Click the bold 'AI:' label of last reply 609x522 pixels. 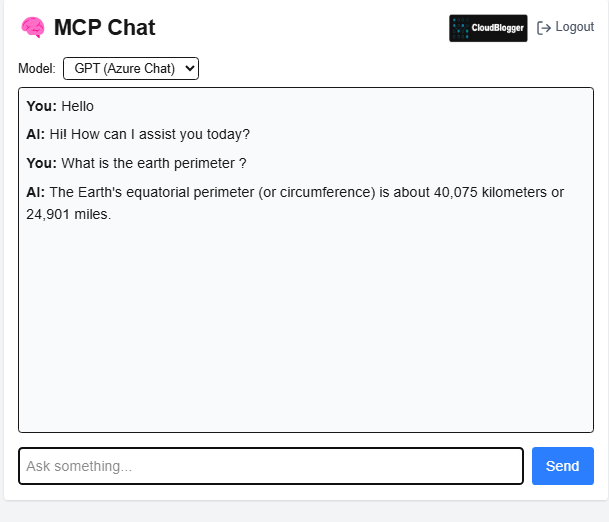36,192
